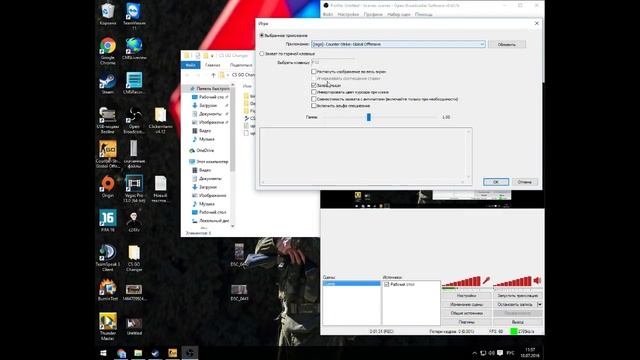Mute the desktop speaker icon in OBS

point(537,280)
